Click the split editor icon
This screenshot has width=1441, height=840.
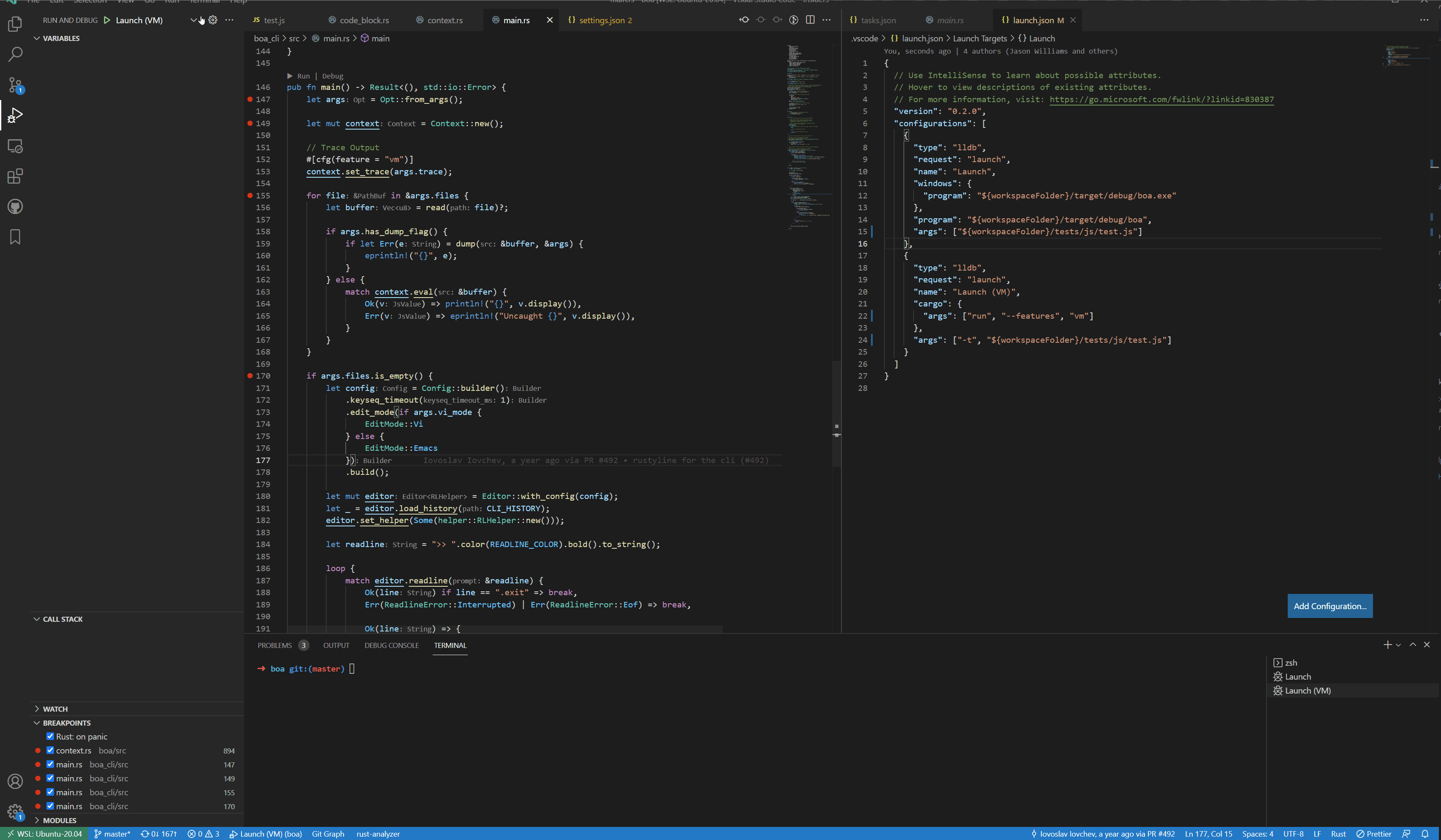[x=810, y=19]
